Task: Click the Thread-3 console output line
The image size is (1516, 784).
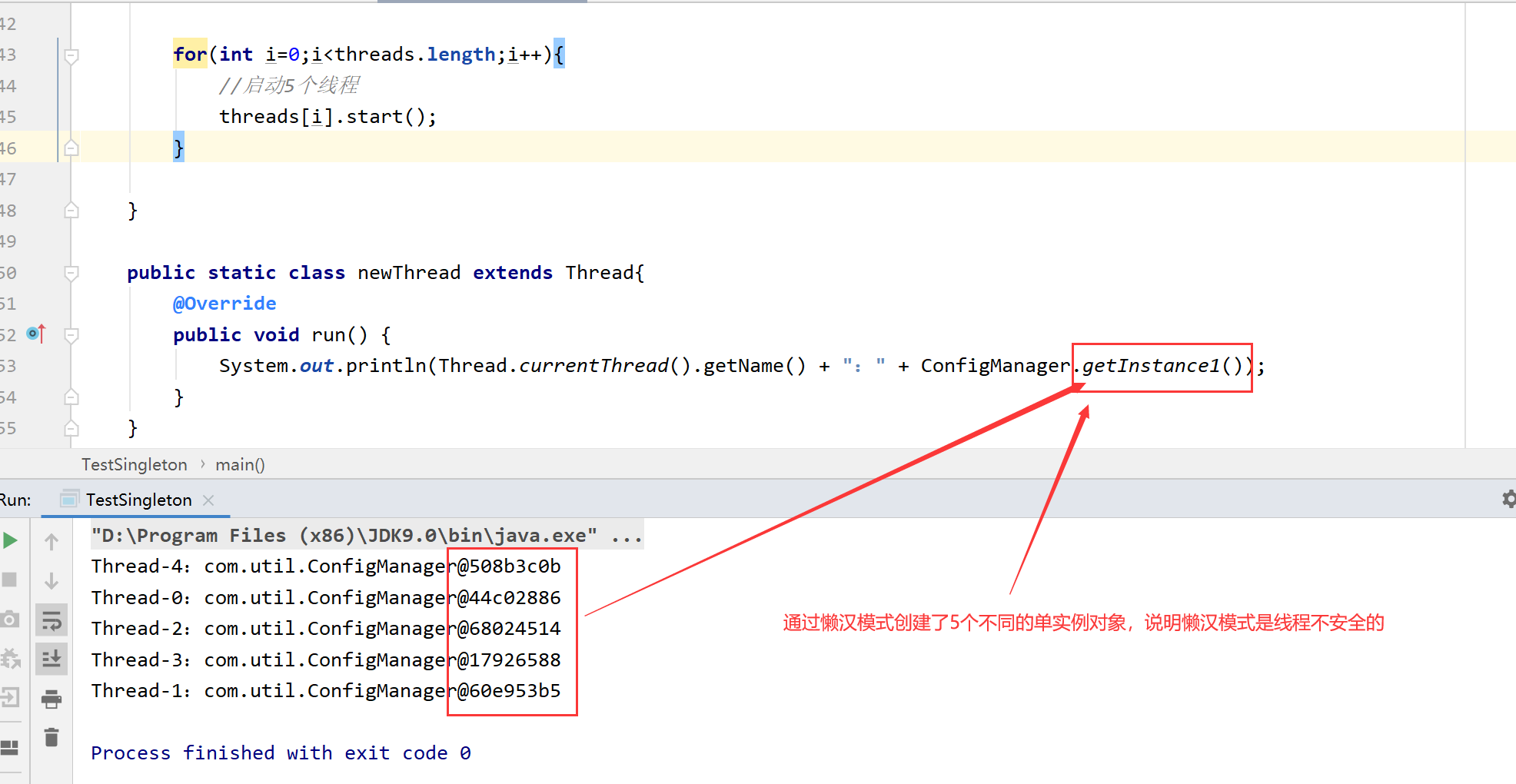Action: pos(326,660)
